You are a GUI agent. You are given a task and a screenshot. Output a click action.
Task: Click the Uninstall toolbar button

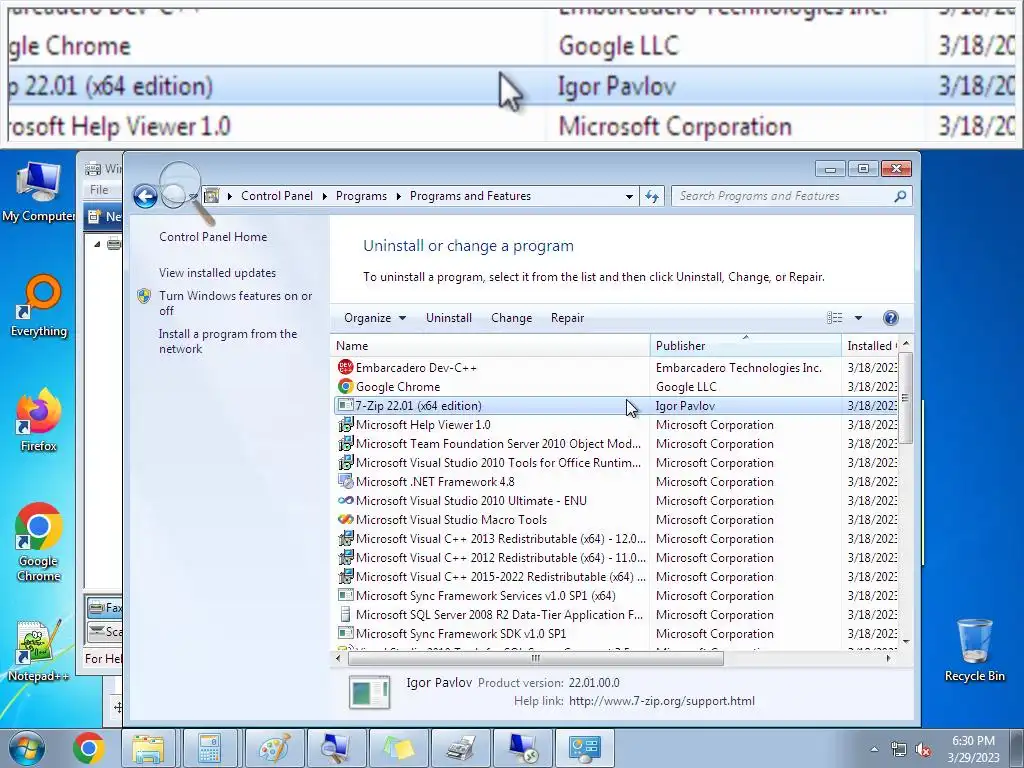pos(449,318)
